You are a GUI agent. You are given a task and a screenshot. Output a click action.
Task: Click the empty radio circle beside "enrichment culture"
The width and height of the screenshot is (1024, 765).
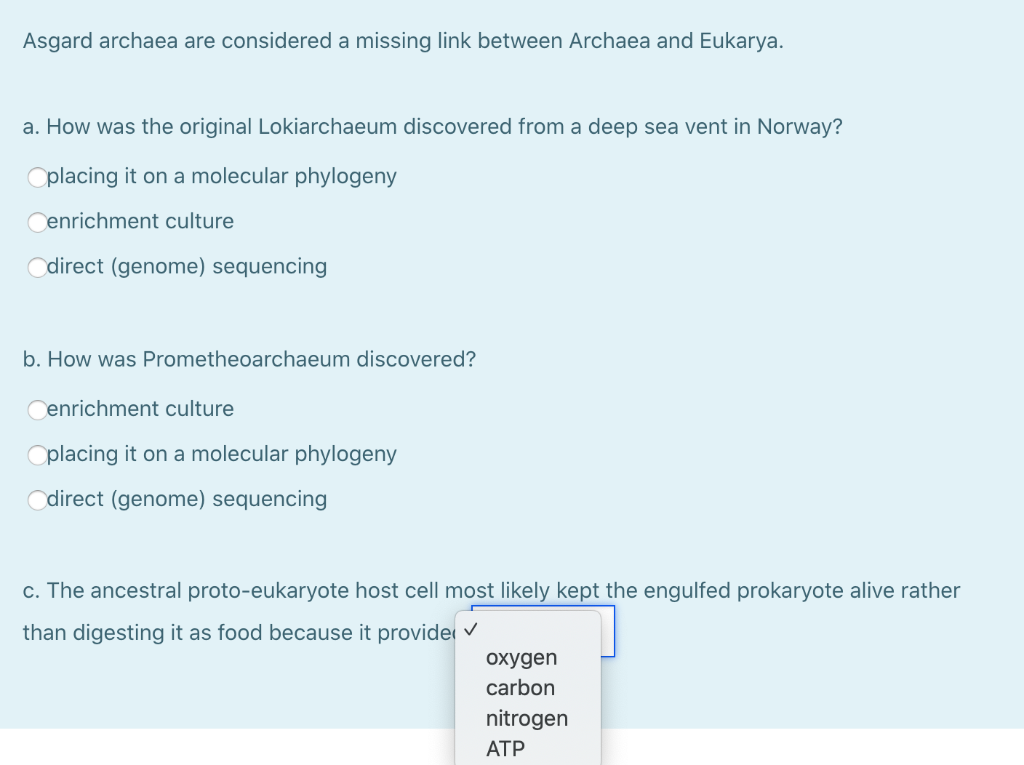[x=38, y=222]
